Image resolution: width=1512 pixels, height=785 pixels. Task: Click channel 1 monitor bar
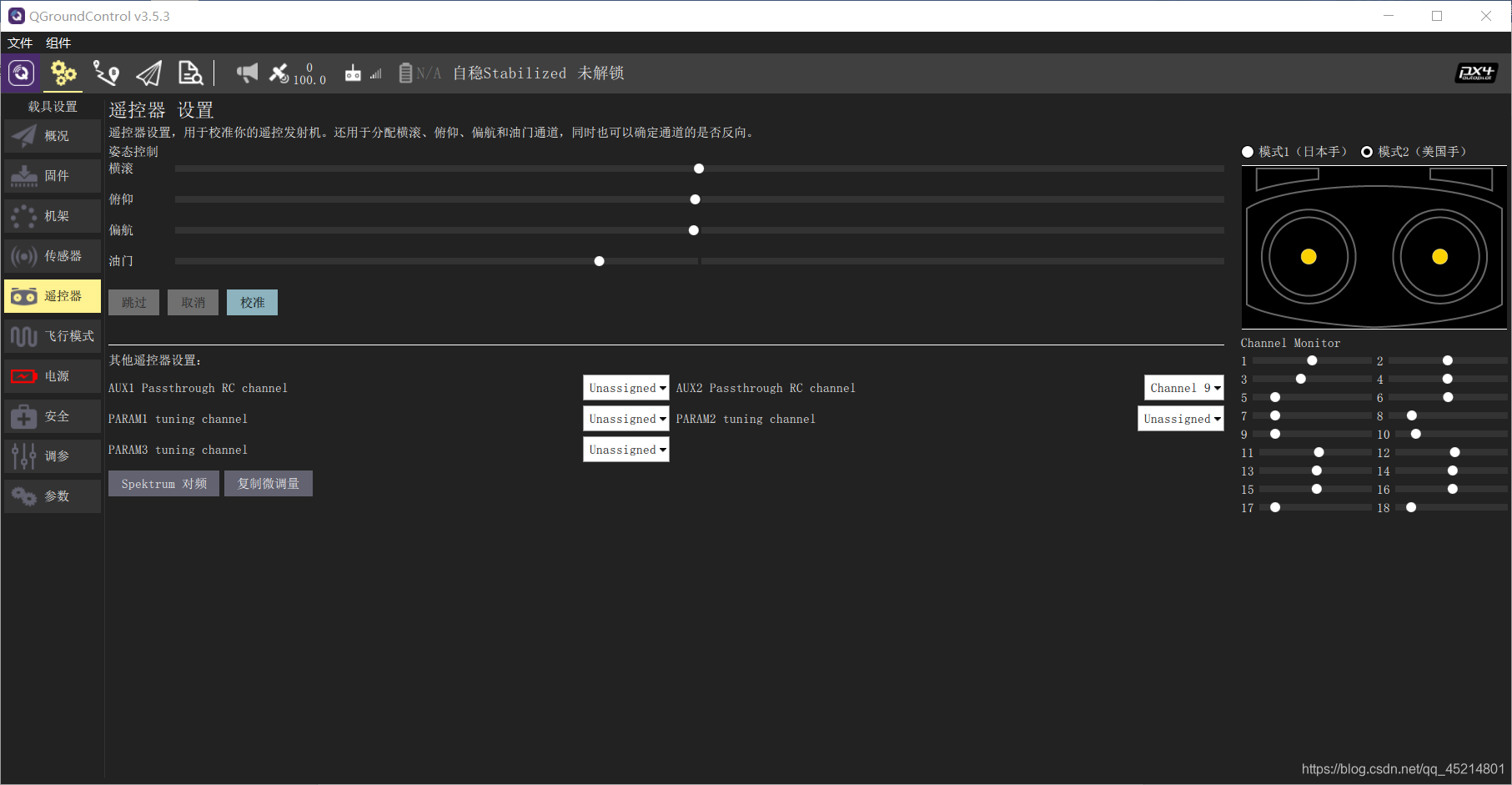[1312, 360]
